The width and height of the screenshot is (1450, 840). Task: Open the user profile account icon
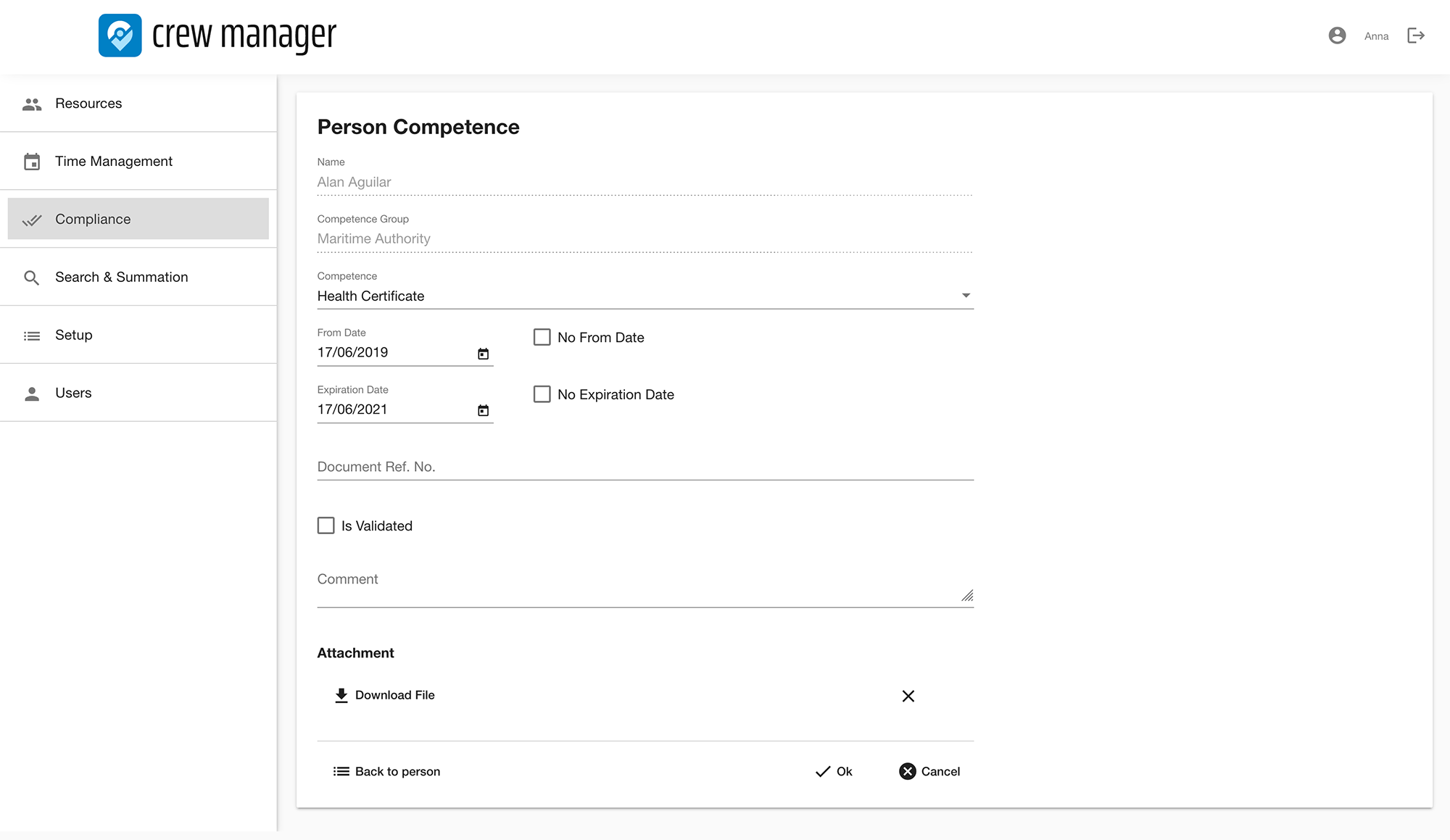(1337, 36)
